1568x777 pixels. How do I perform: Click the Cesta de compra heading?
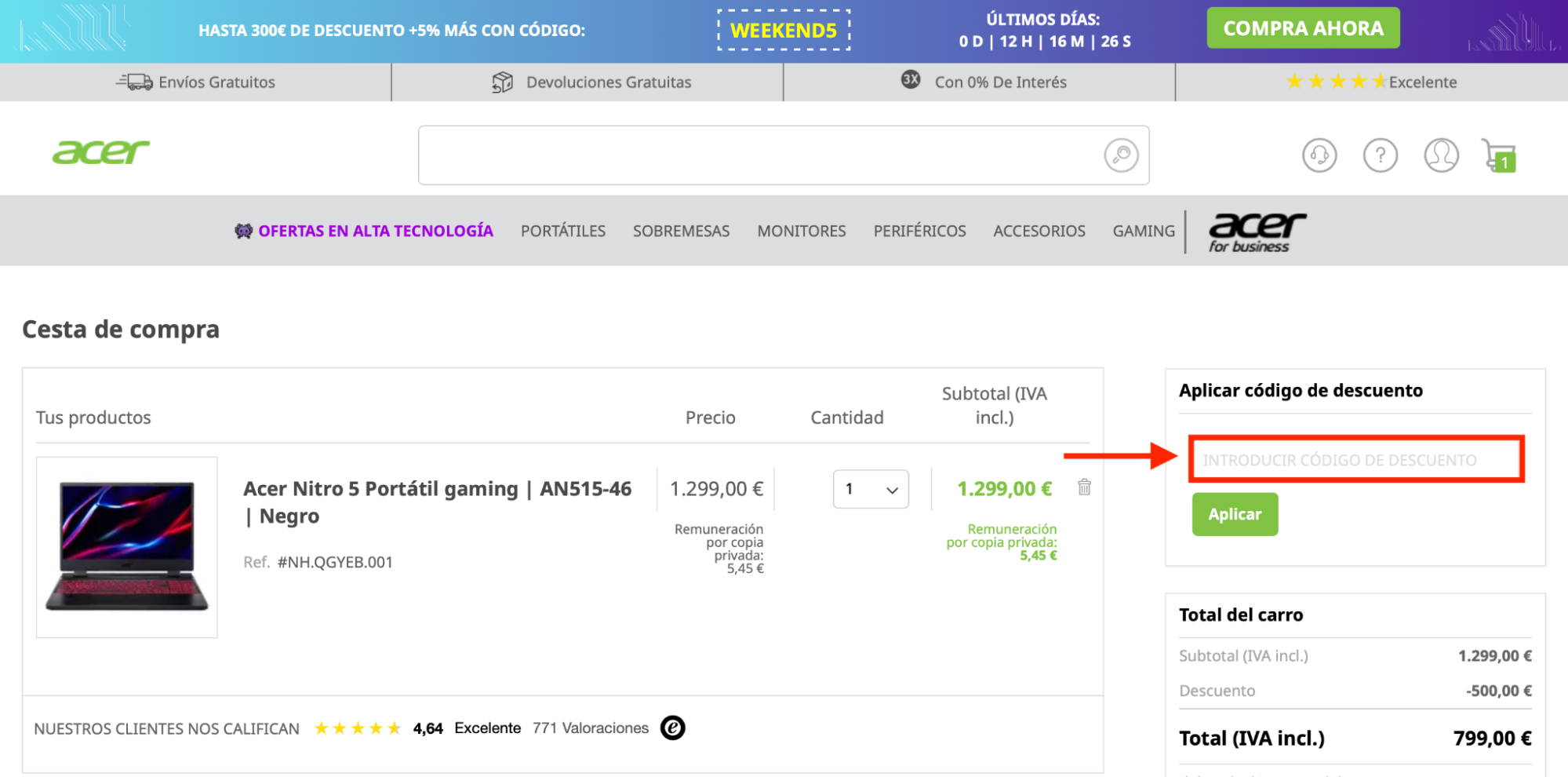(x=121, y=330)
